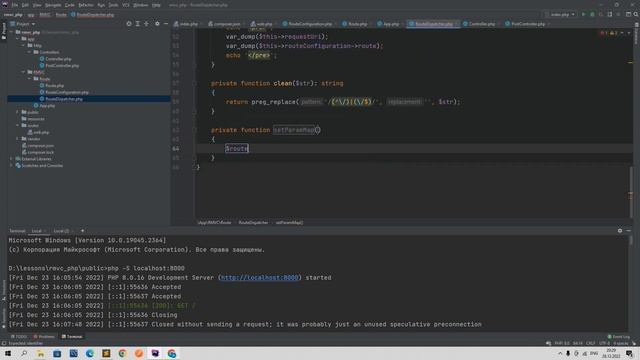Switch to PostController.php editor tab
The image size is (640, 360).
(x=528, y=24)
